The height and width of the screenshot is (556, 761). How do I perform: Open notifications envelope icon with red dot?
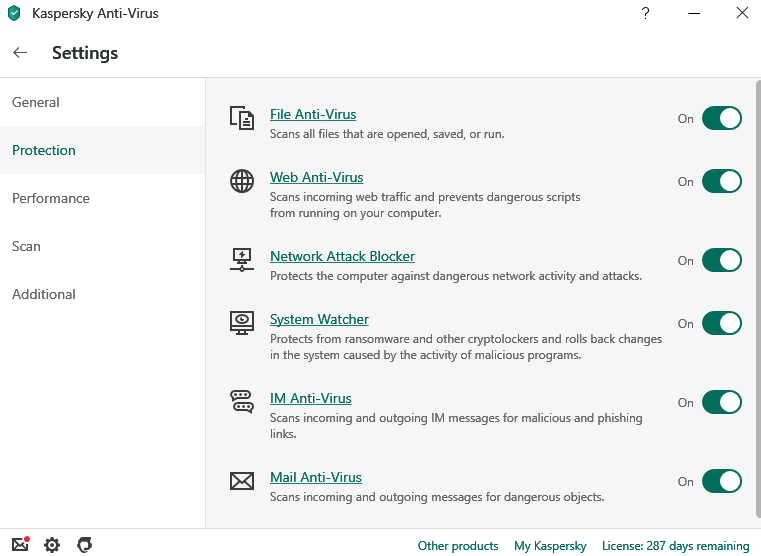[20, 544]
